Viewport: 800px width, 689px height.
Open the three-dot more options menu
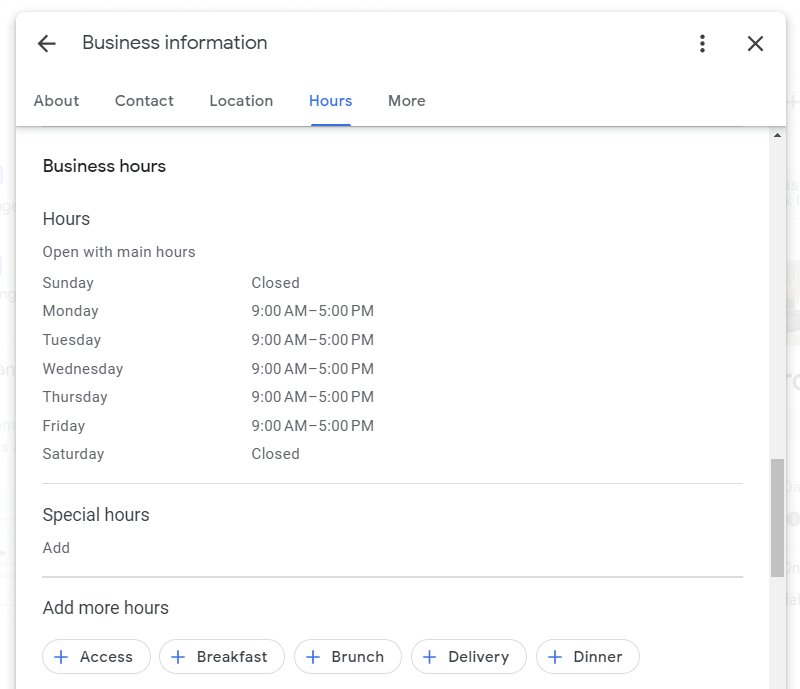[x=702, y=43]
